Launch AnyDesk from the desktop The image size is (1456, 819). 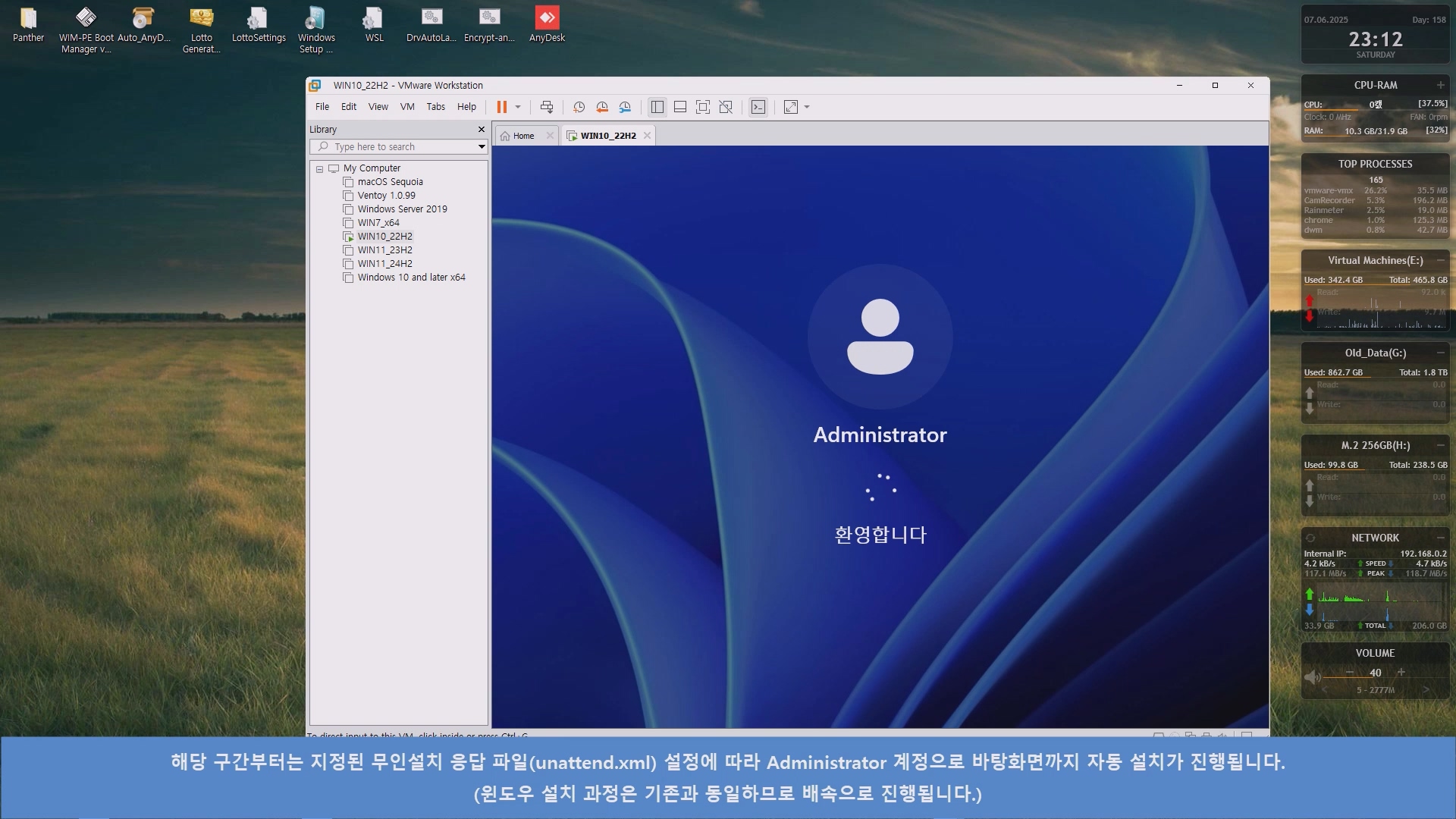tap(547, 25)
